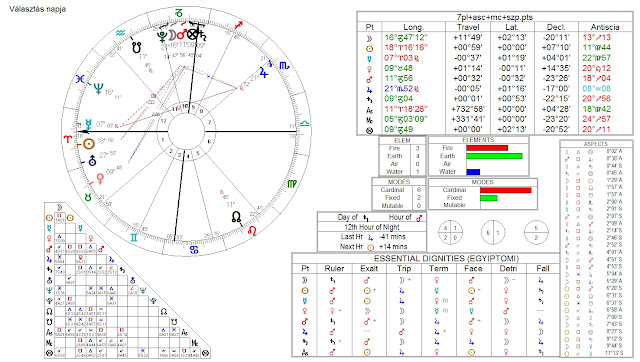Click the 'ASPECTS' list heading
Image resolution: width=640 pixels, height=362 pixels.
click(596, 144)
